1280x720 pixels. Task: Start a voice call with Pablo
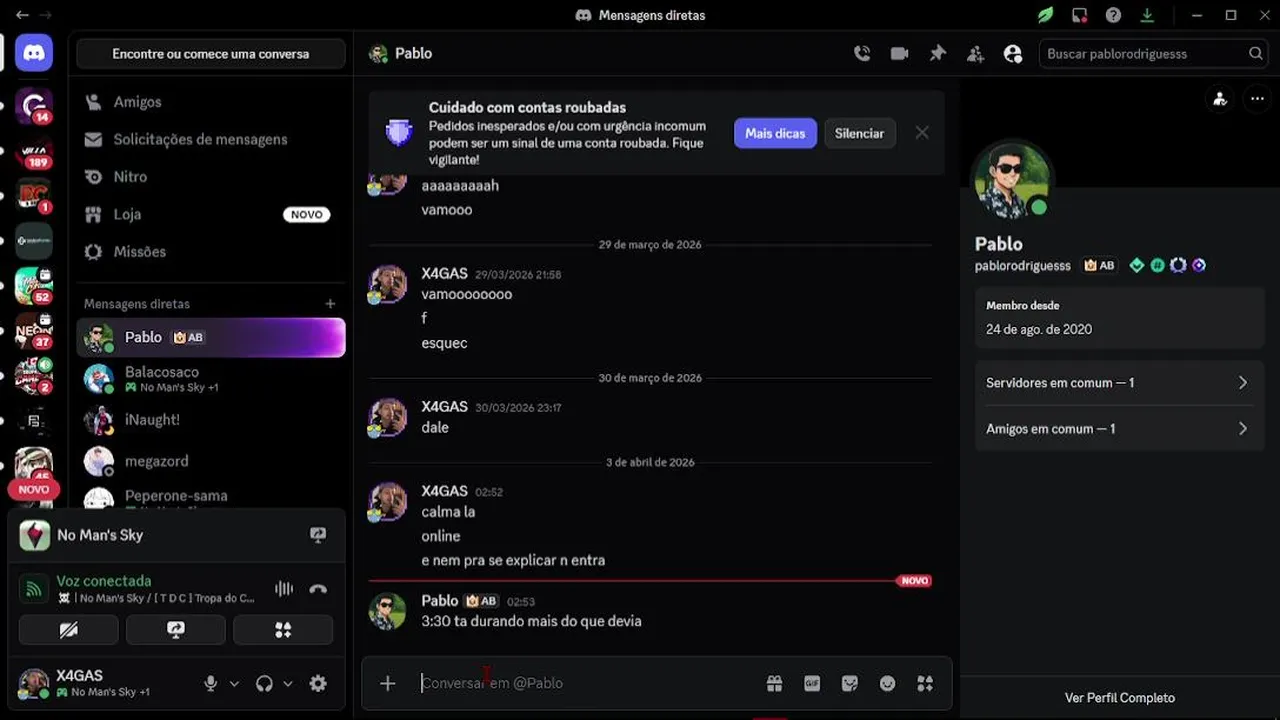[x=862, y=54]
